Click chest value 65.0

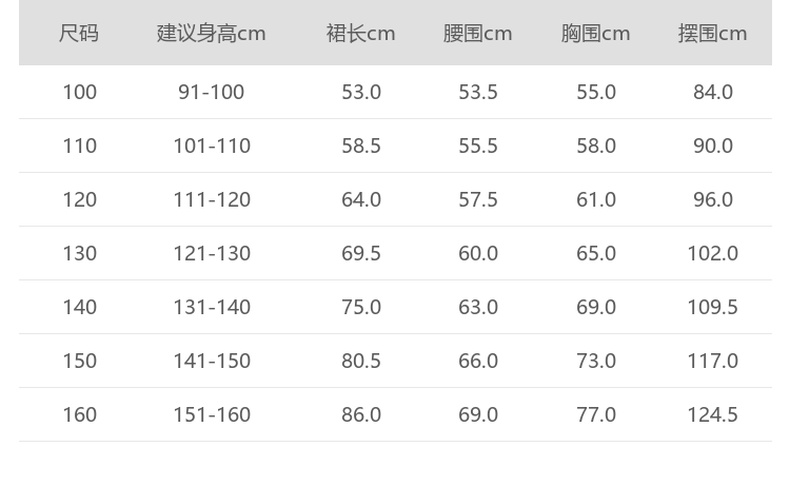click(x=596, y=253)
